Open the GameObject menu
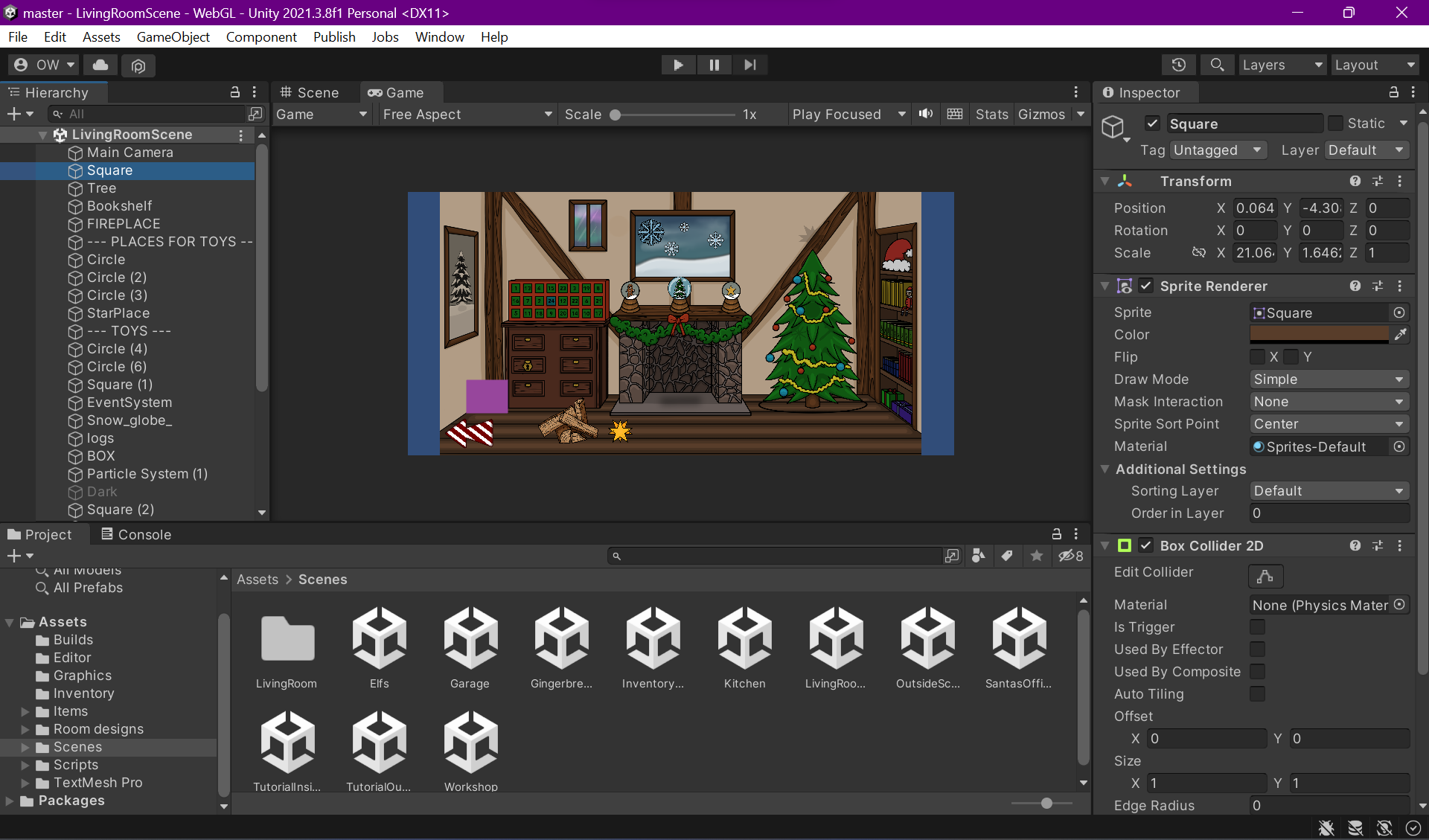The image size is (1429, 840). [x=173, y=36]
